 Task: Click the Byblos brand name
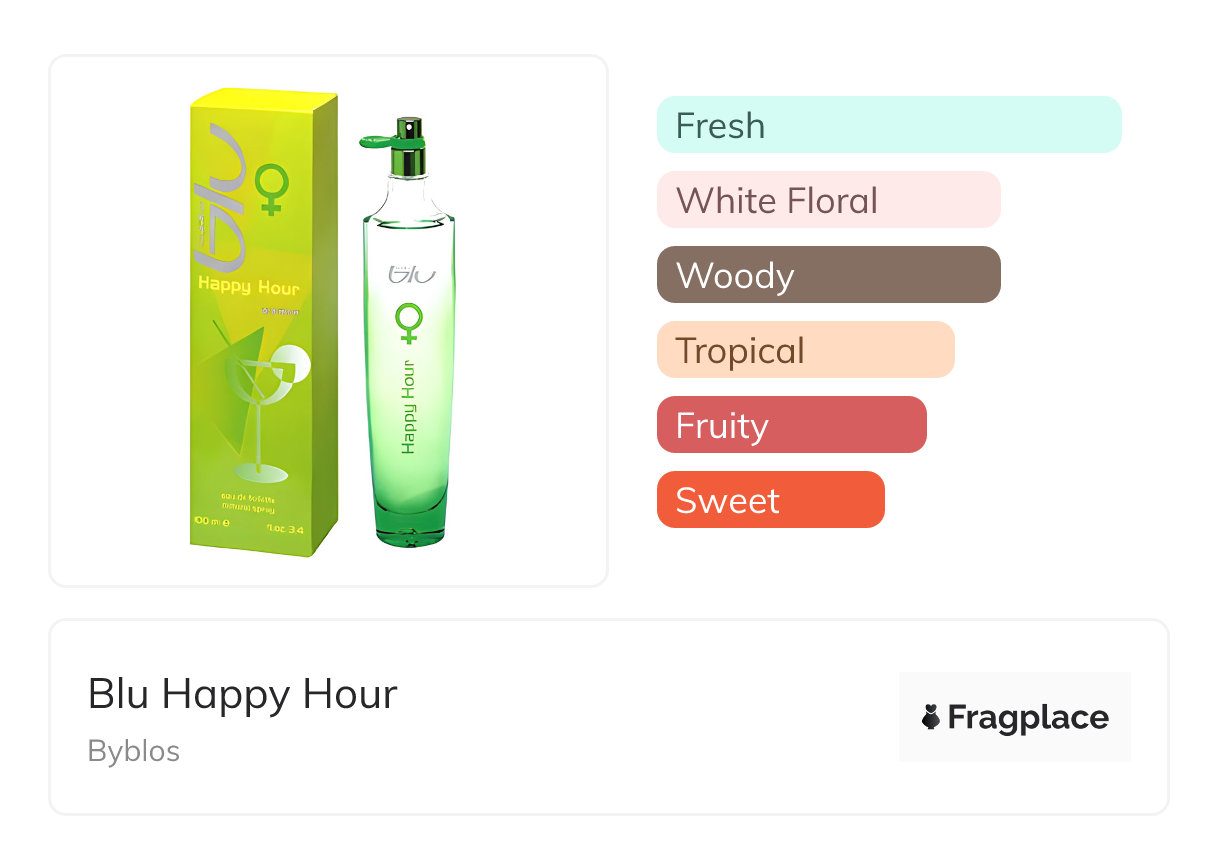pos(134,751)
